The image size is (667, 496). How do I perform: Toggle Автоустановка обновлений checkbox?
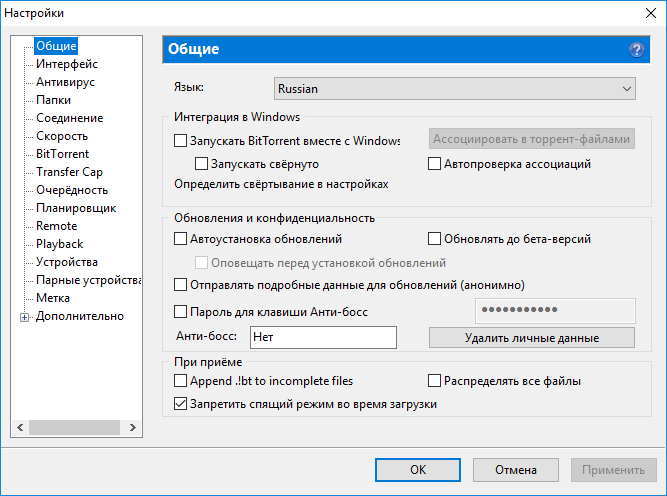[x=181, y=239]
